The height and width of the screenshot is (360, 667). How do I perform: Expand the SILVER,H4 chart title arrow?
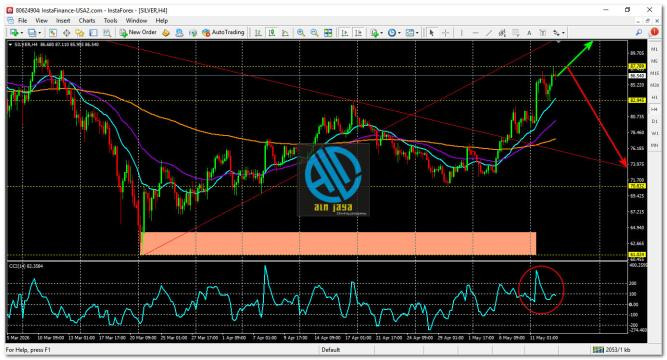click(x=10, y=44)
